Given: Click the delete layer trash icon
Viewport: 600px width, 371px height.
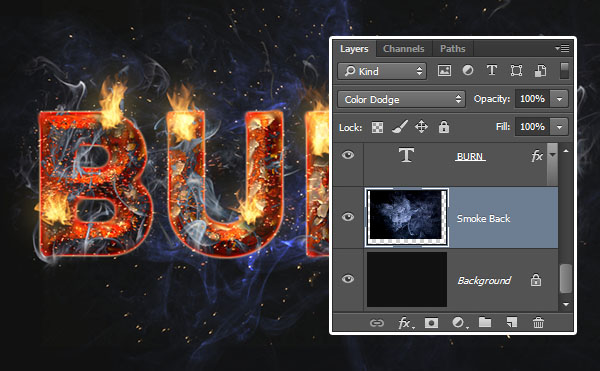Looking at the screenshot, I should tap(538, 323).
